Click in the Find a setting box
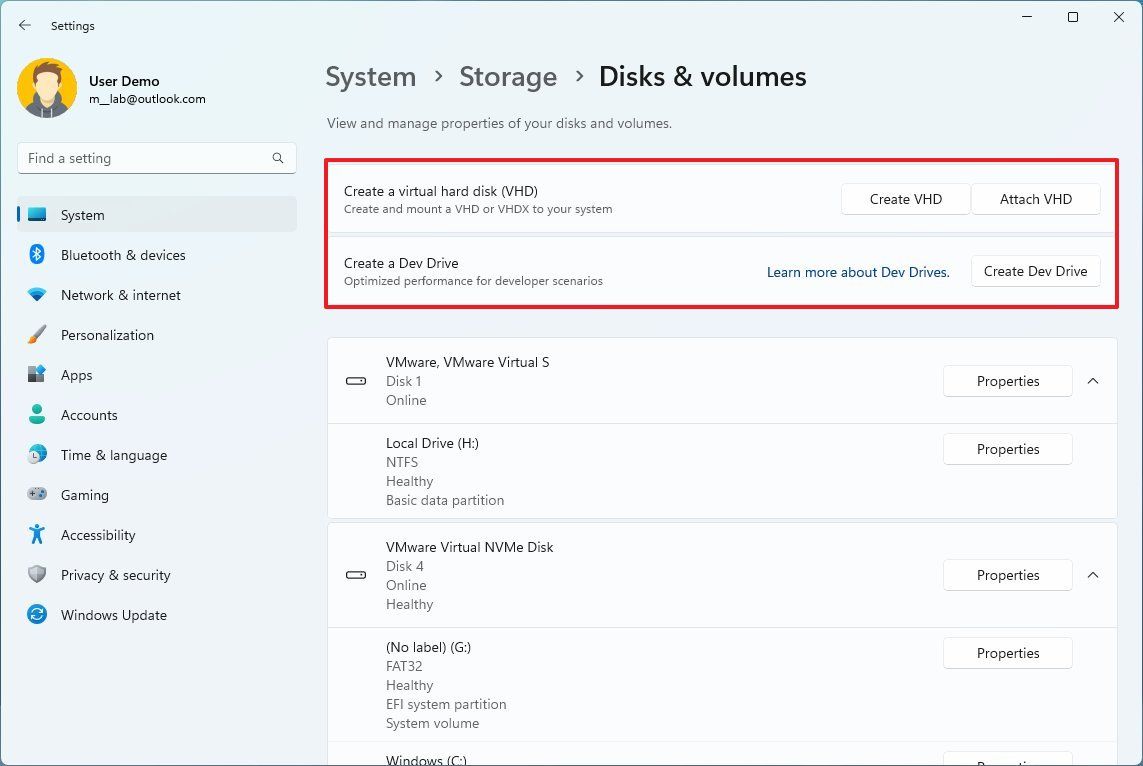The height and width of the screenshot is (766, 1143). (150, 158)
